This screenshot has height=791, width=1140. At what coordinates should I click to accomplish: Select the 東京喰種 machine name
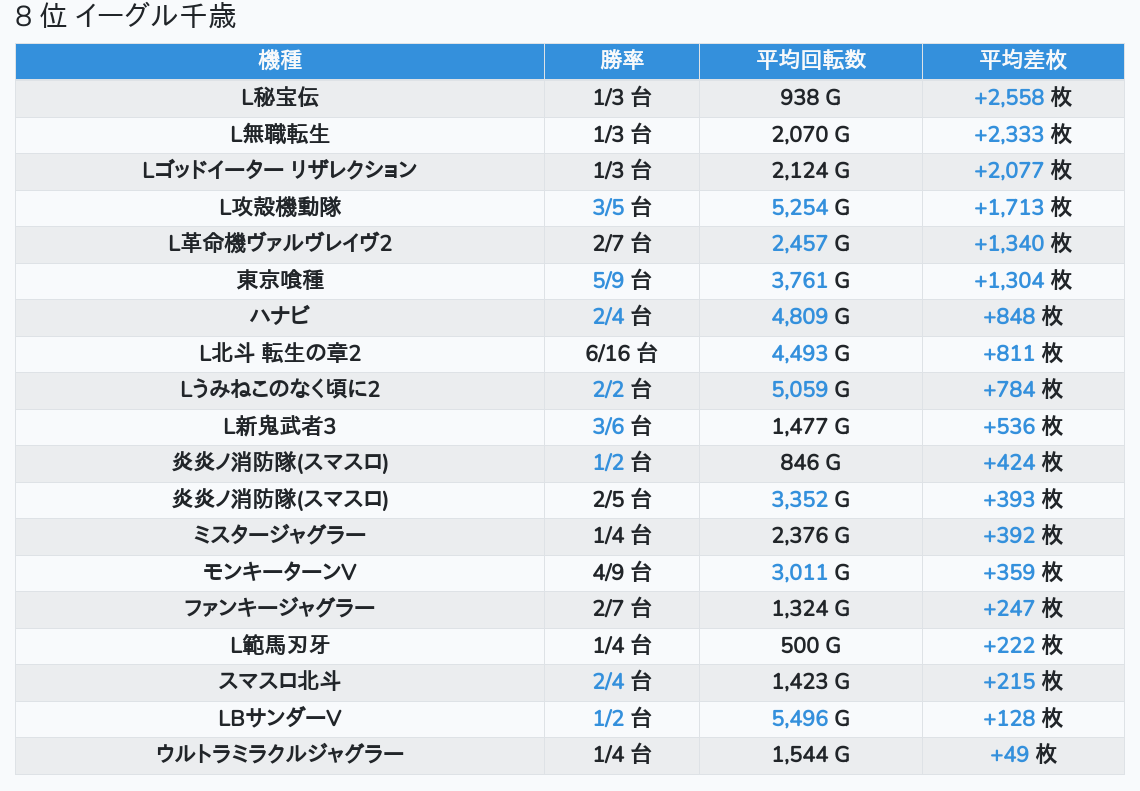(x=280, y=280)
